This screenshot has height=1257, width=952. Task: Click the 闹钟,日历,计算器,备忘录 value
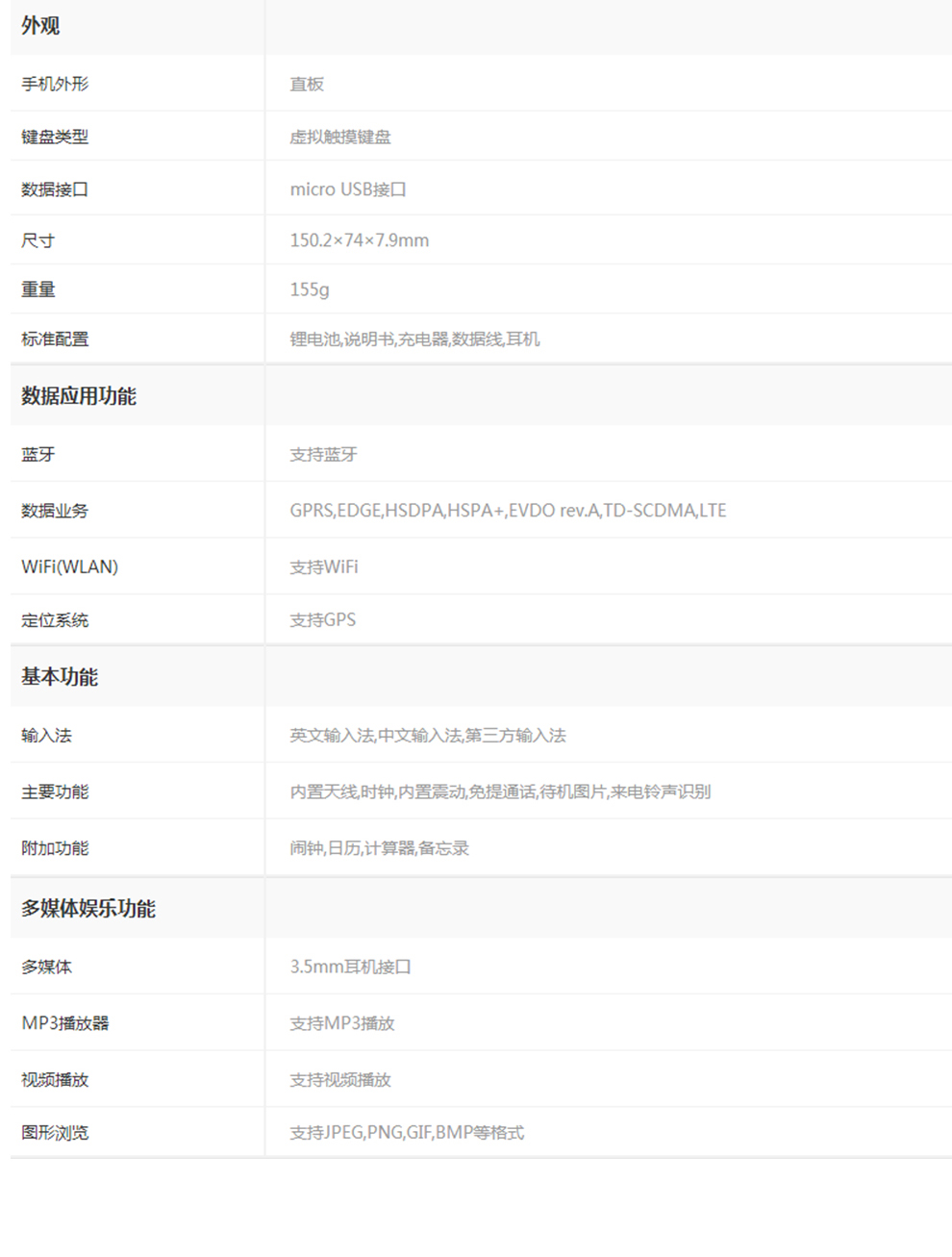pyautogui.click(x=380, y=848)
